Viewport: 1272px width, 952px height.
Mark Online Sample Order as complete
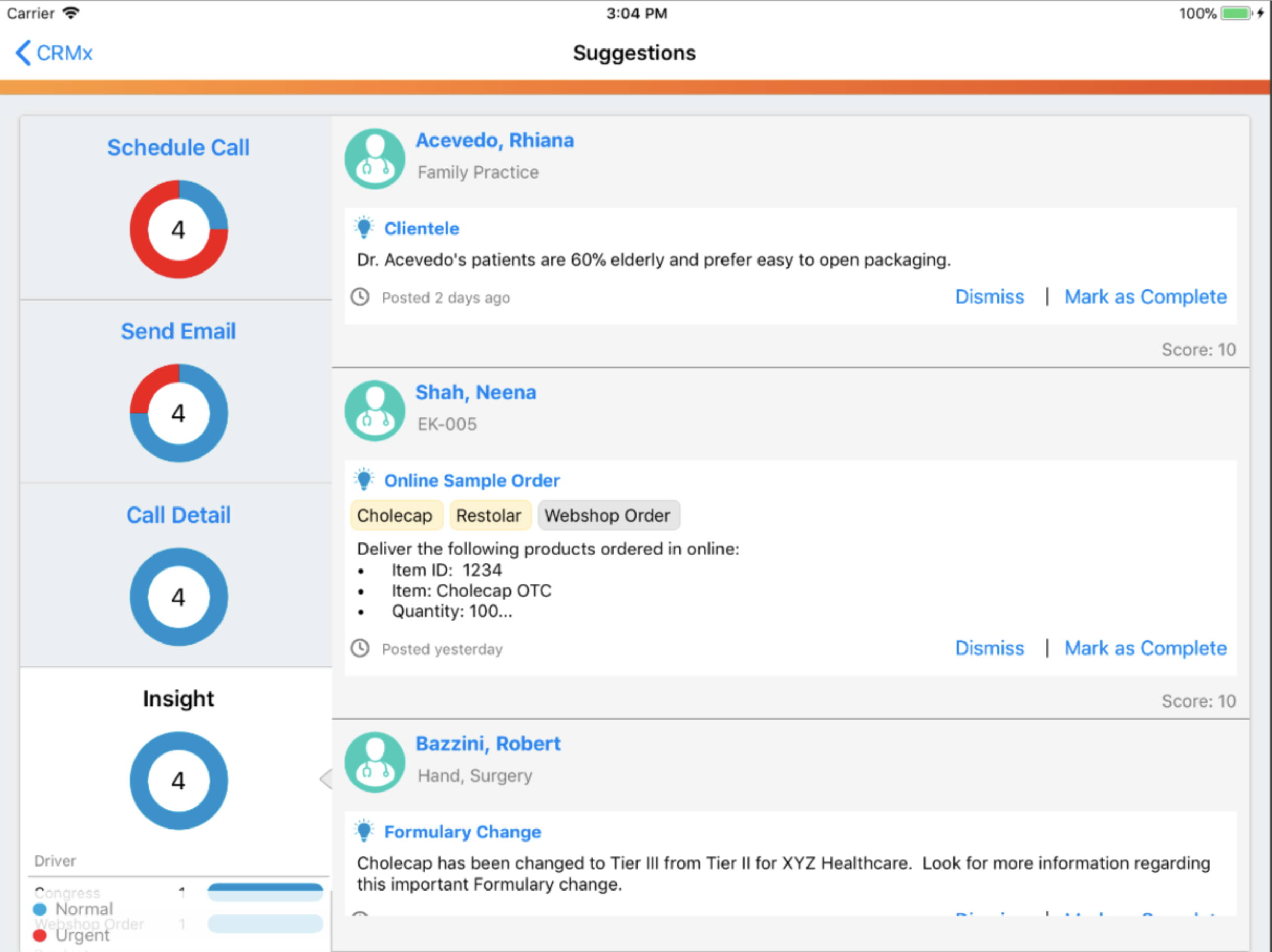click(x=1145, y=648)
